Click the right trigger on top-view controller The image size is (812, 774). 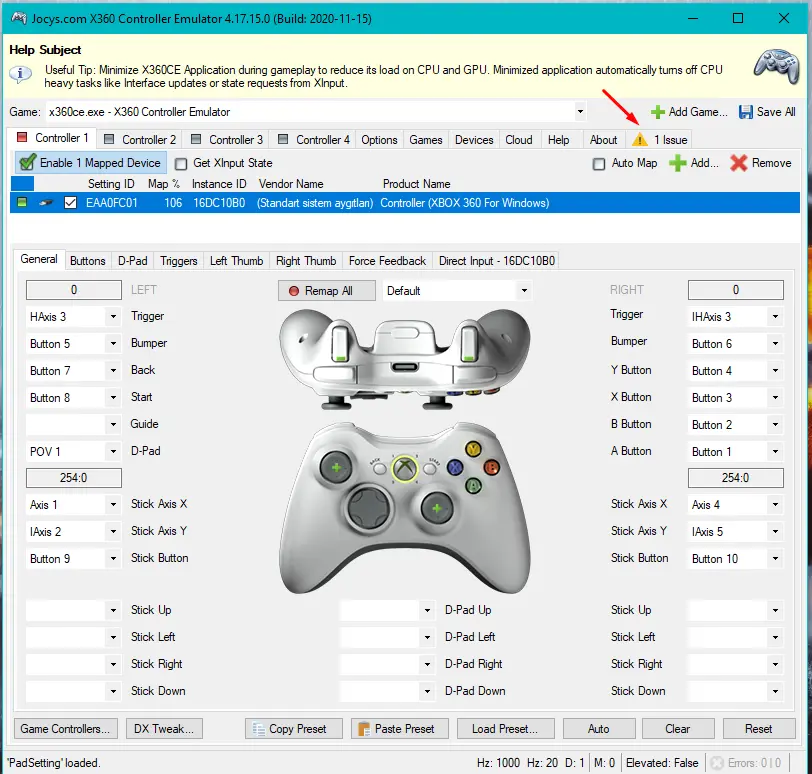(469, 342)
